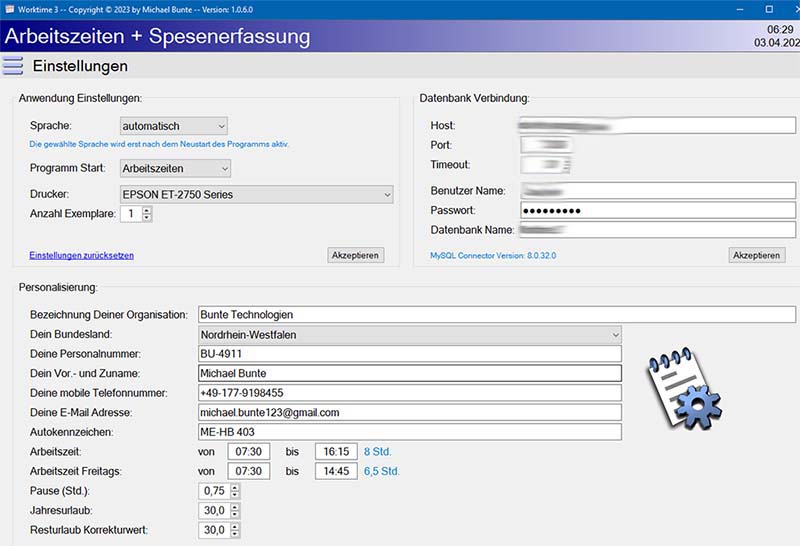Screen dimensions: 800x546
Task: Increase the Pause (Std.) value
Action: click(x=235, y=487)
